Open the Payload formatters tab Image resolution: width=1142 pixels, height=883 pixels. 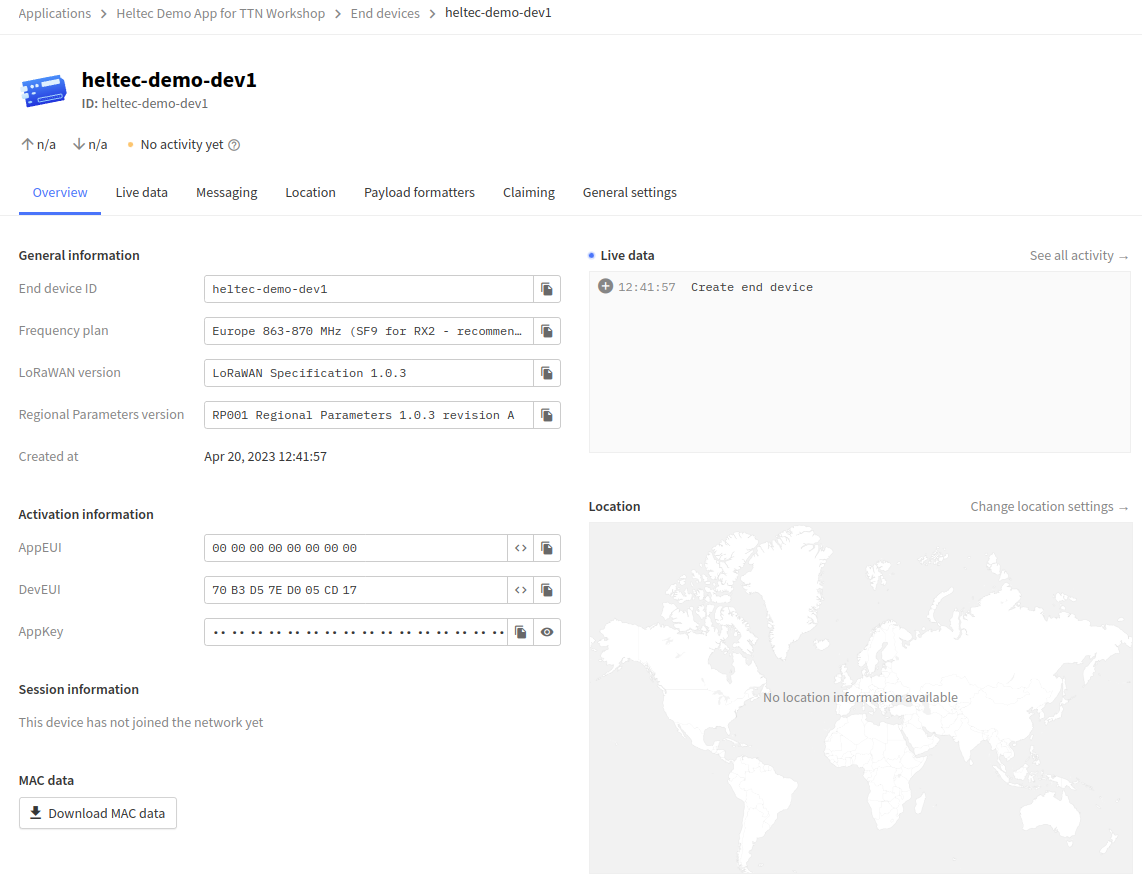[420, 192]
